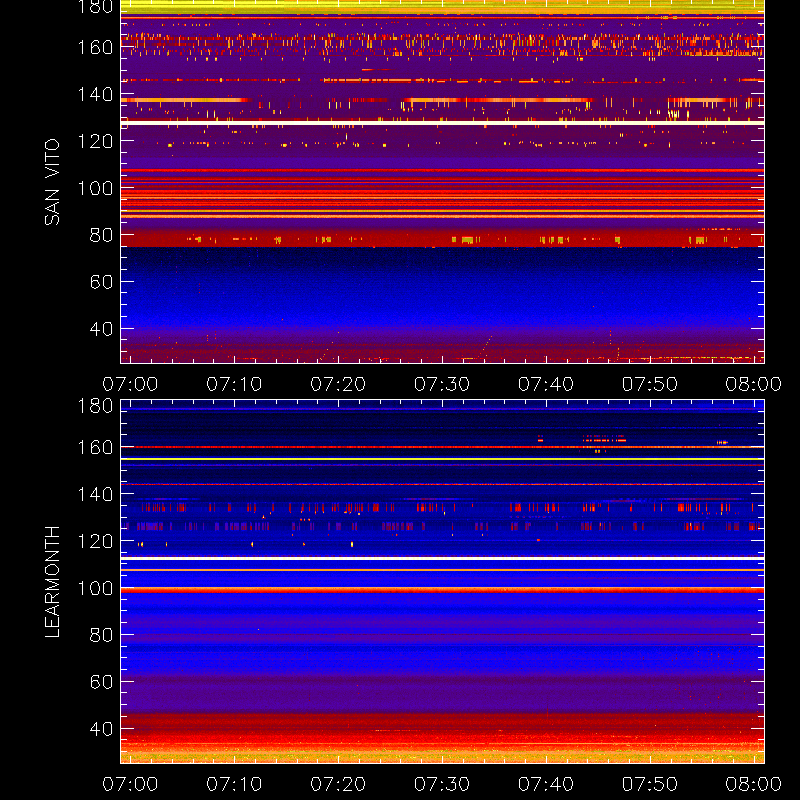The width and height of the screenshot is (800, 800).
Task: Choose the 80 frequency label on Learmonth axis
Action: [x=101, y=635]
